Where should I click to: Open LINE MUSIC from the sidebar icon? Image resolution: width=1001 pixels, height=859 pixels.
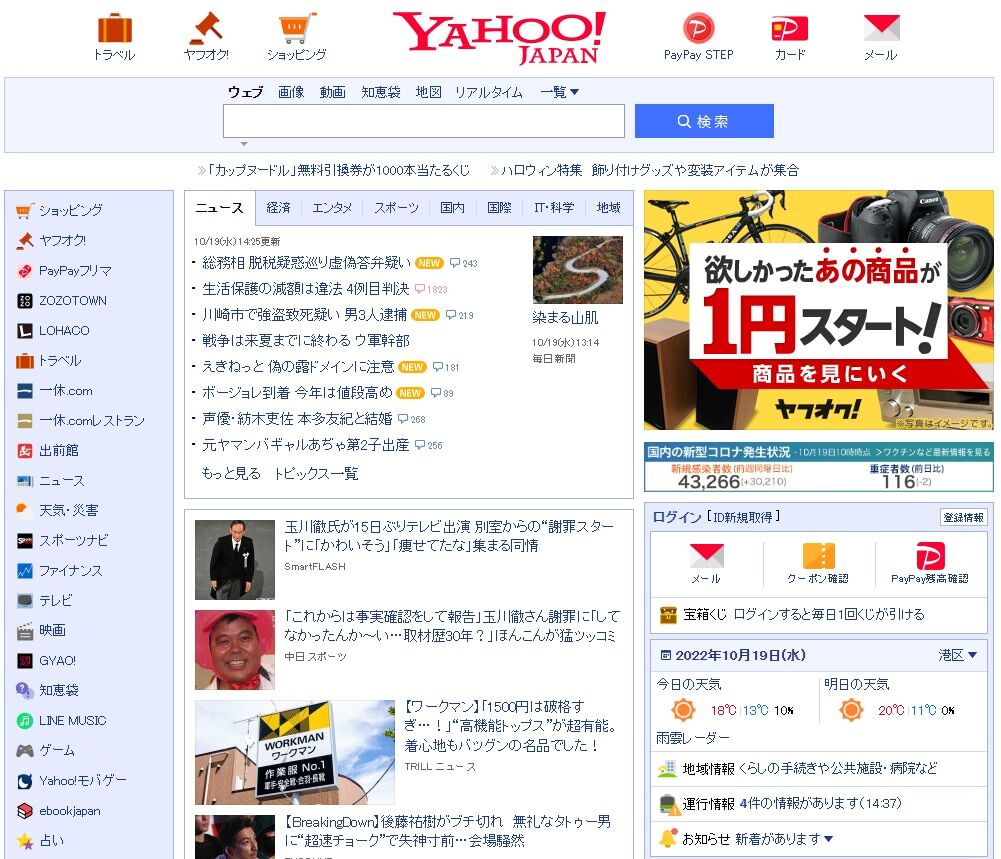(24, 720)
